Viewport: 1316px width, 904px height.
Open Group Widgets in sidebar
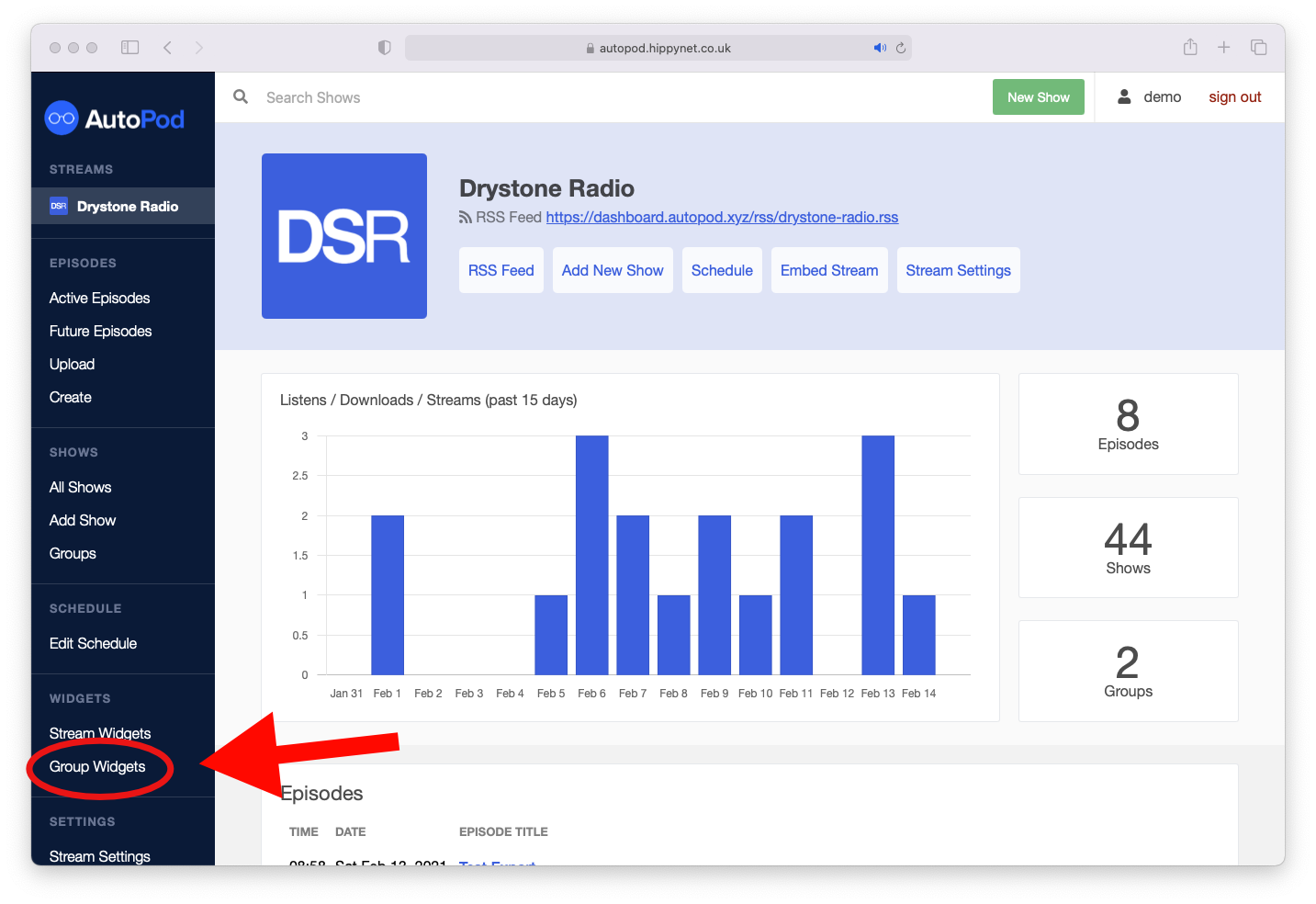(x=97, y=766)
